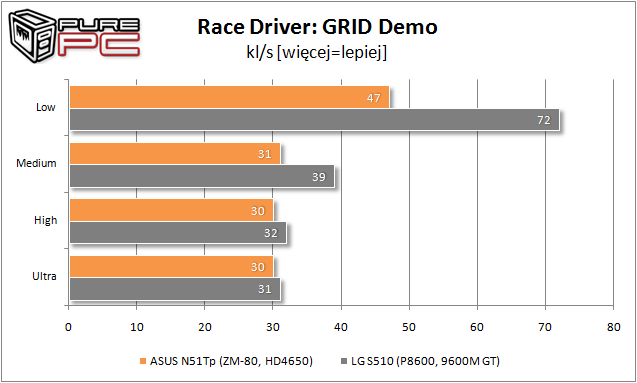637x383 pixels.
Task: Click the gray Medium bar showing 39
Action: pos(202,176)
